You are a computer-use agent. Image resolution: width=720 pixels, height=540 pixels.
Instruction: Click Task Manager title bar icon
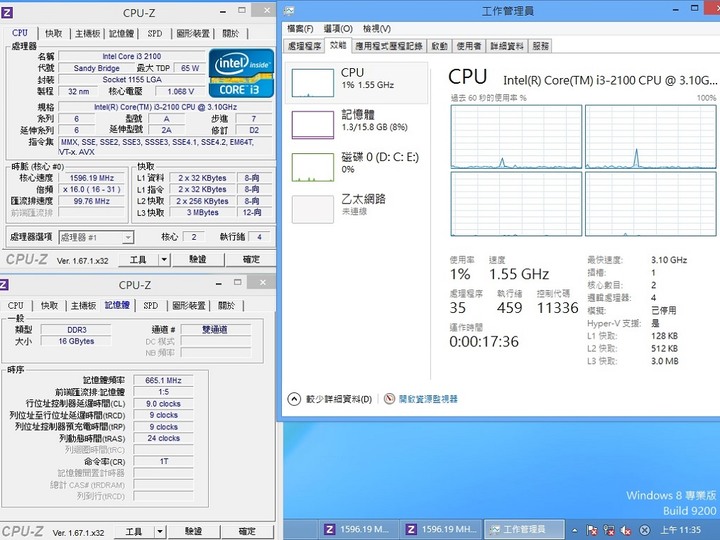pos(289,11)
